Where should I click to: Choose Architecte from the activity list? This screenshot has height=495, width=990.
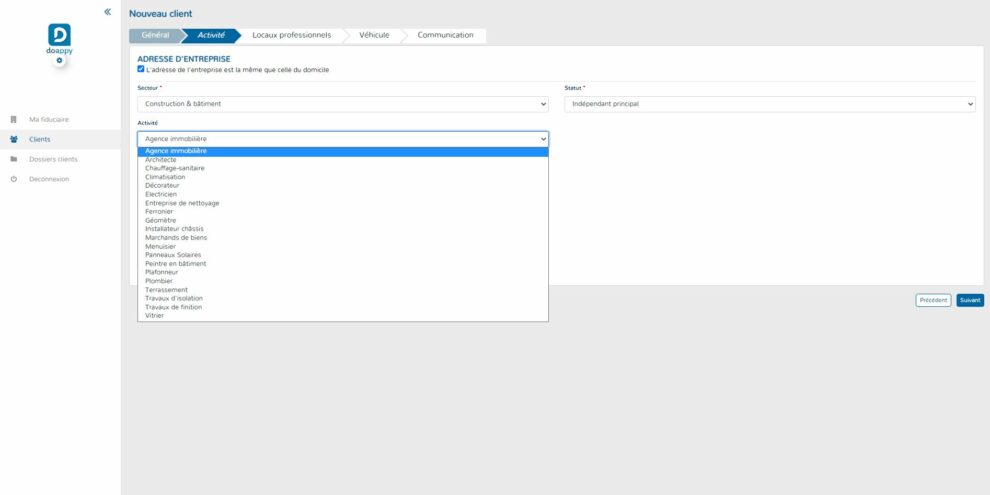click(x=161, y=160)
